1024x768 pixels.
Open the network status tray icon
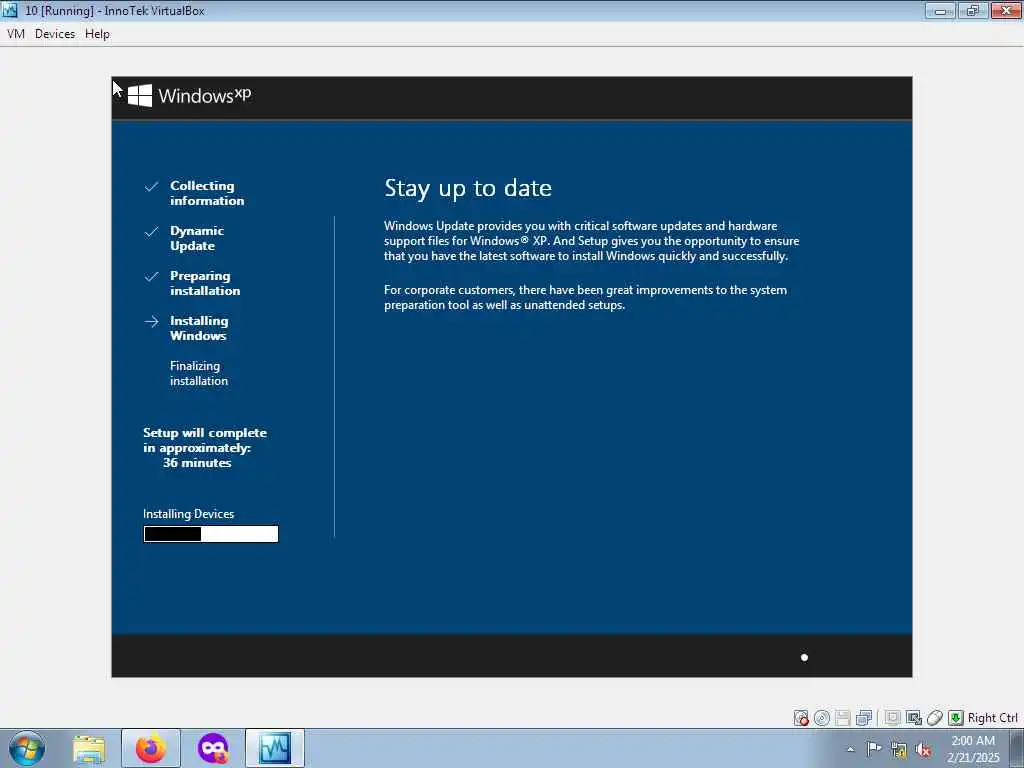click(899, 750)
